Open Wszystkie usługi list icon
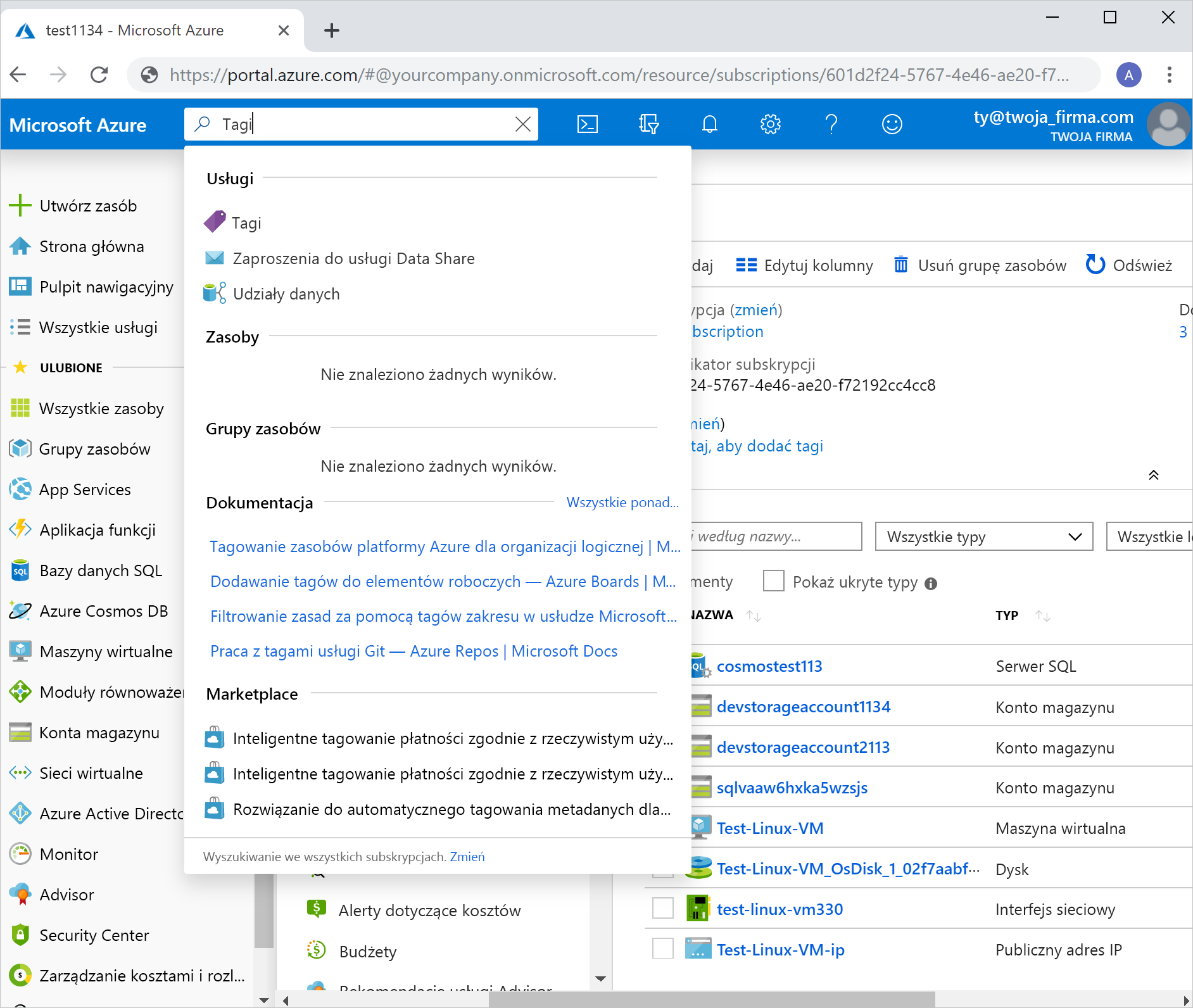 20,327
